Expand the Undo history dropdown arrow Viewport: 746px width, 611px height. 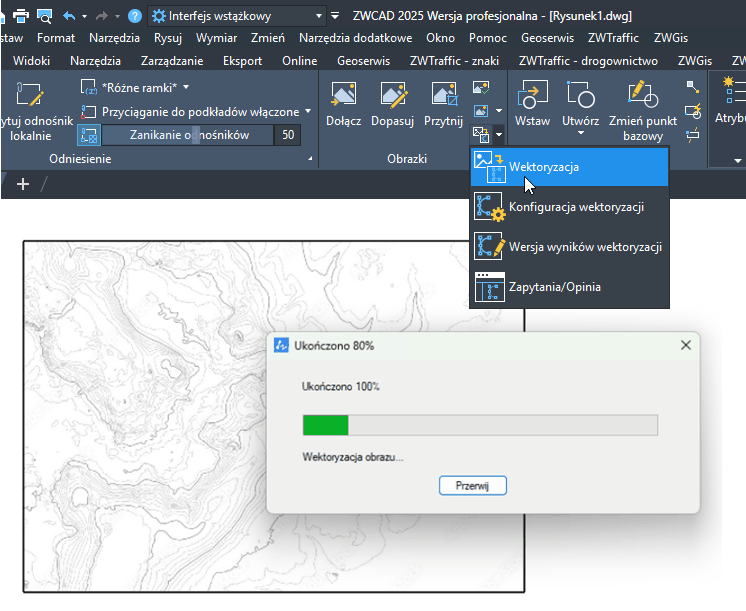[x=84, y=16]
